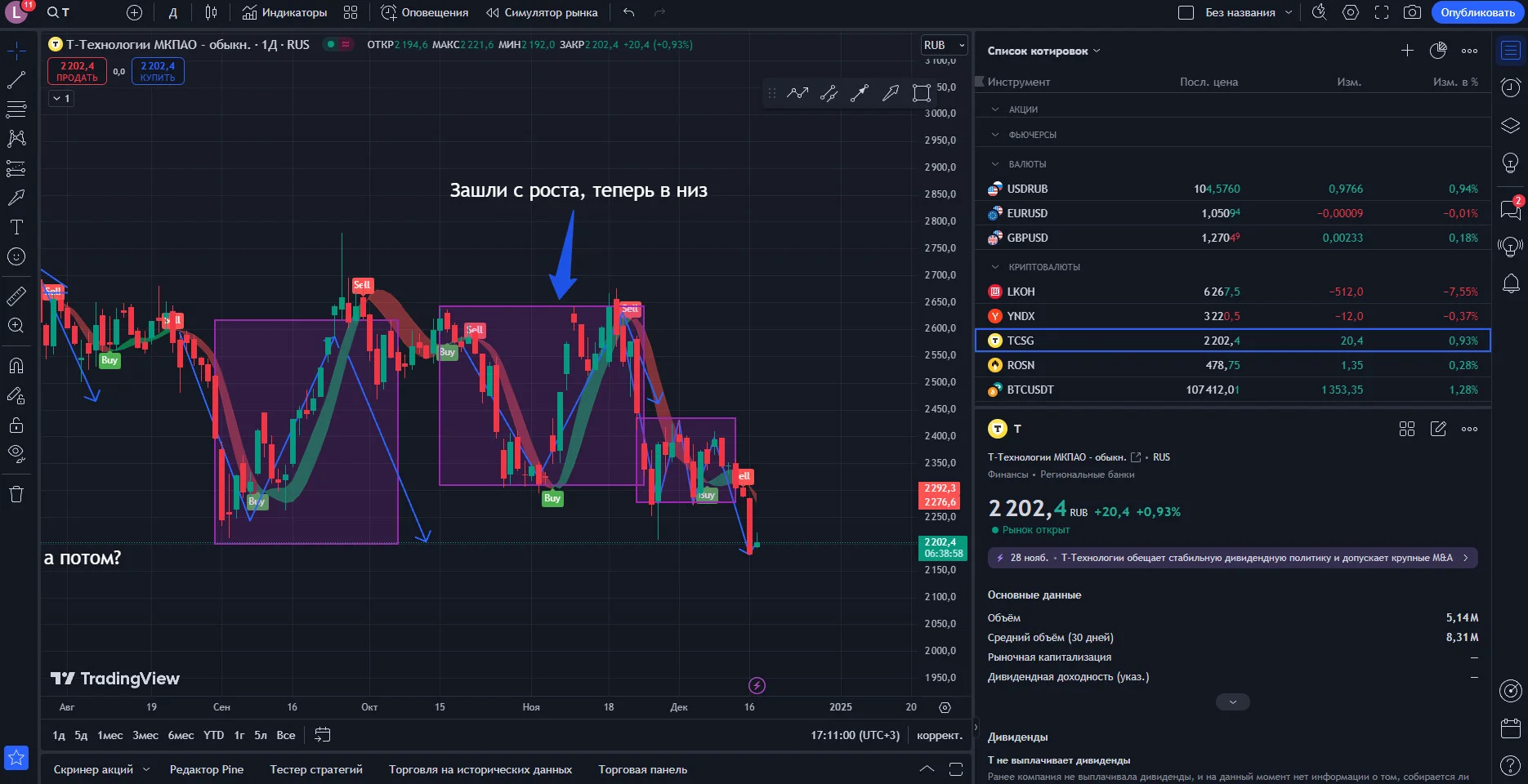Open Оповещения alert creation
1528x784 pixels.
pos(425,12)
